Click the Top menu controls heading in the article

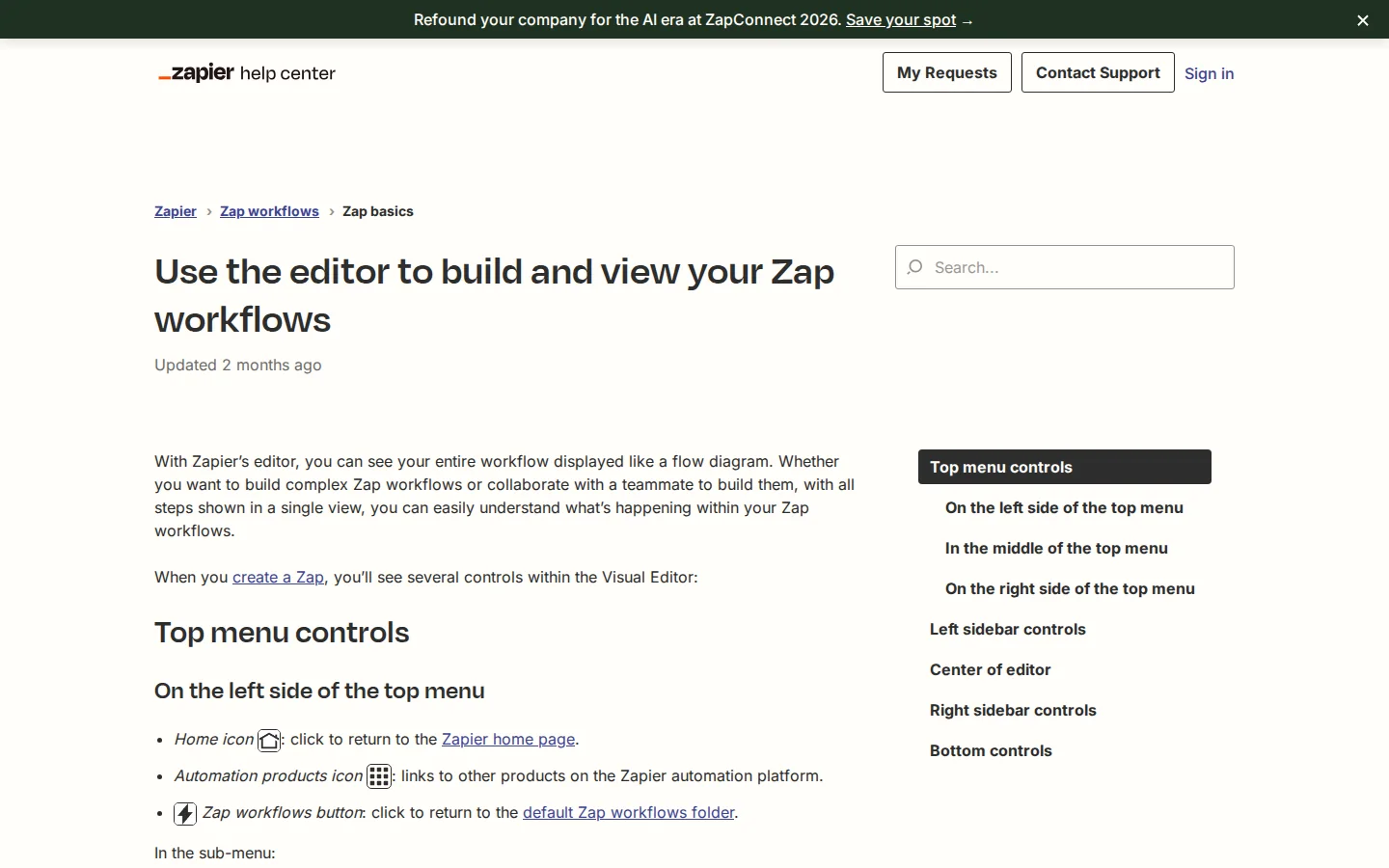click(x=282, y=633)
